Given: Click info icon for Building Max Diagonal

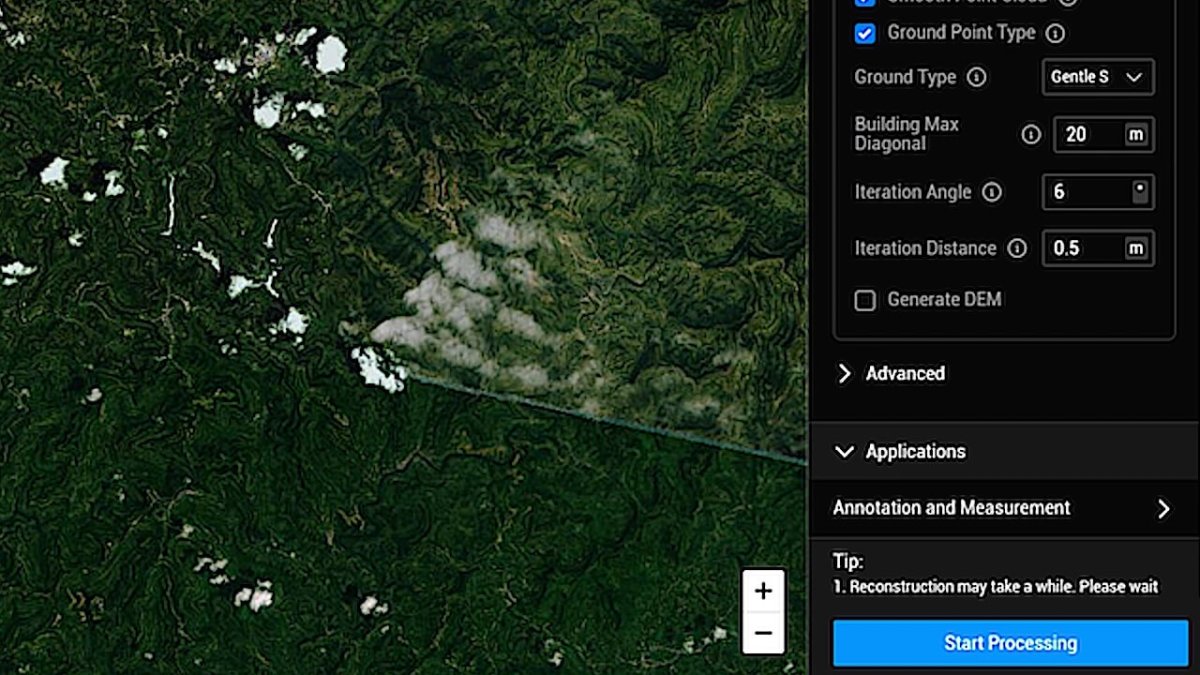Looking at the screenshot, I should point(1031,134).
